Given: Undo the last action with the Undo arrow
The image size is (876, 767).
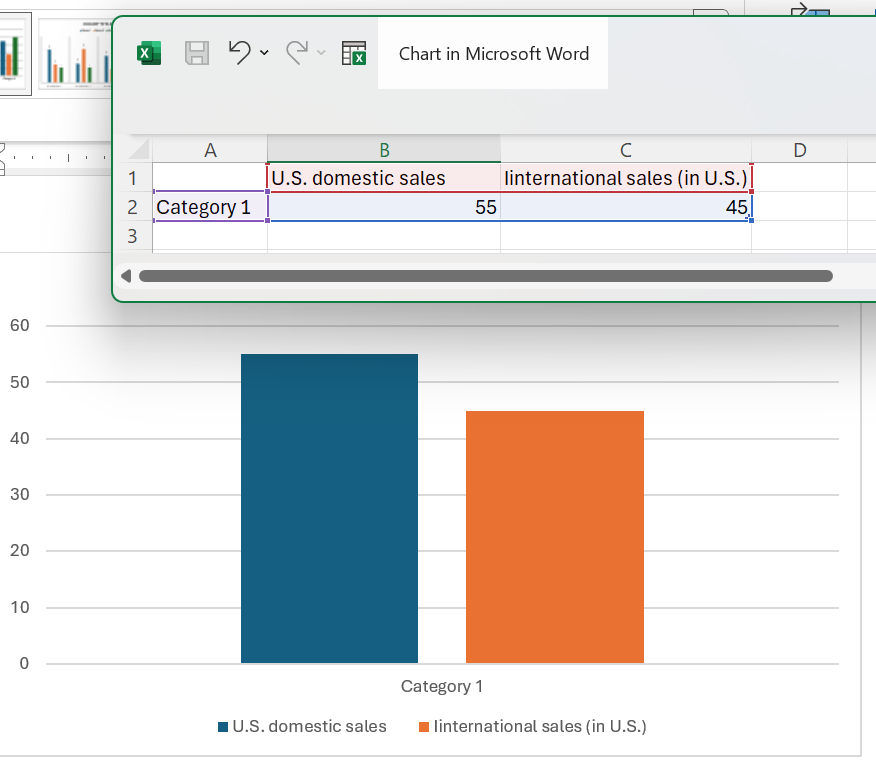Looking at the screenshot, I should click(240, 53).
